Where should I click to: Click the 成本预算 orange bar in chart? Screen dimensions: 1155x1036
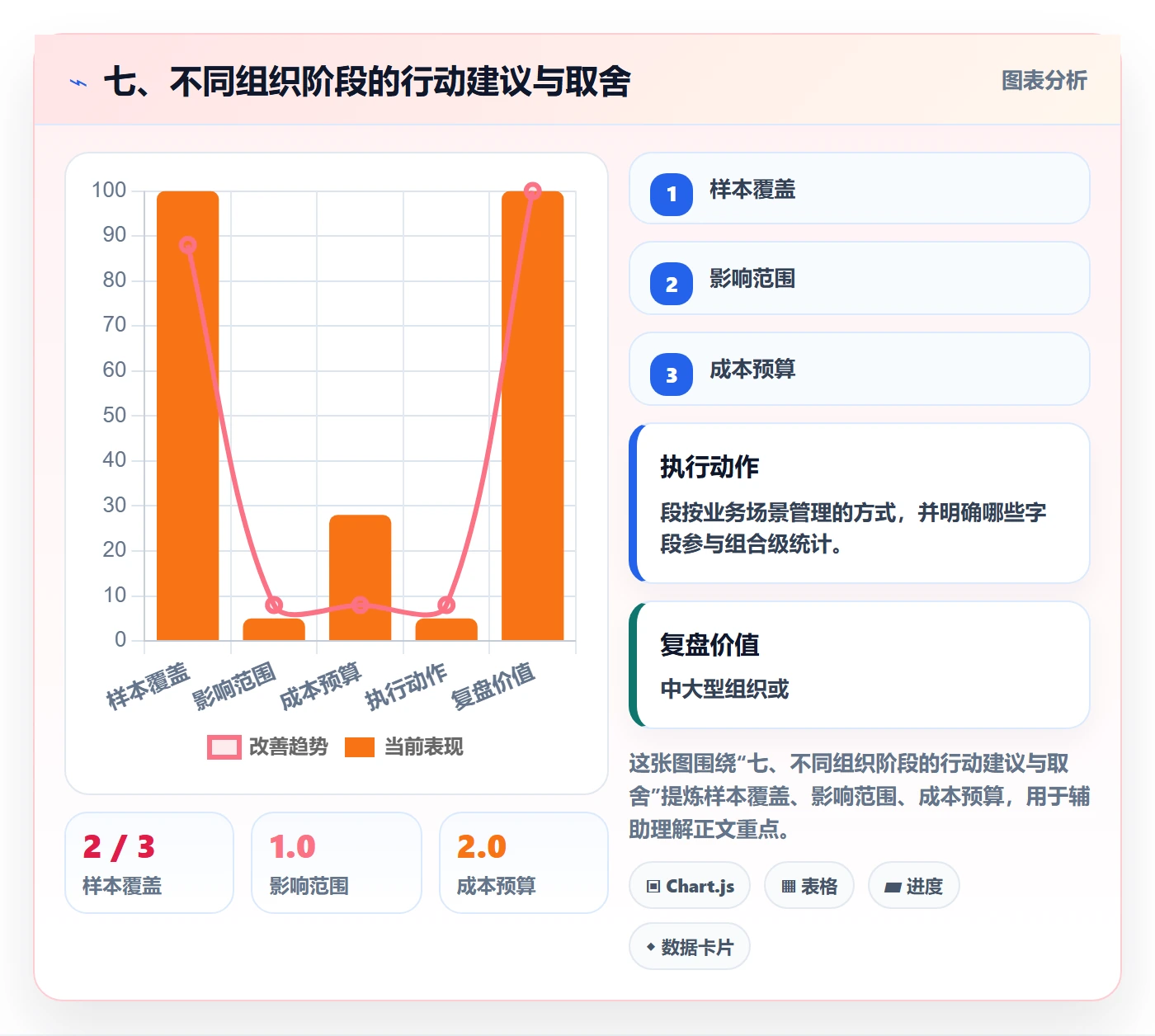(x=361, y=577)
